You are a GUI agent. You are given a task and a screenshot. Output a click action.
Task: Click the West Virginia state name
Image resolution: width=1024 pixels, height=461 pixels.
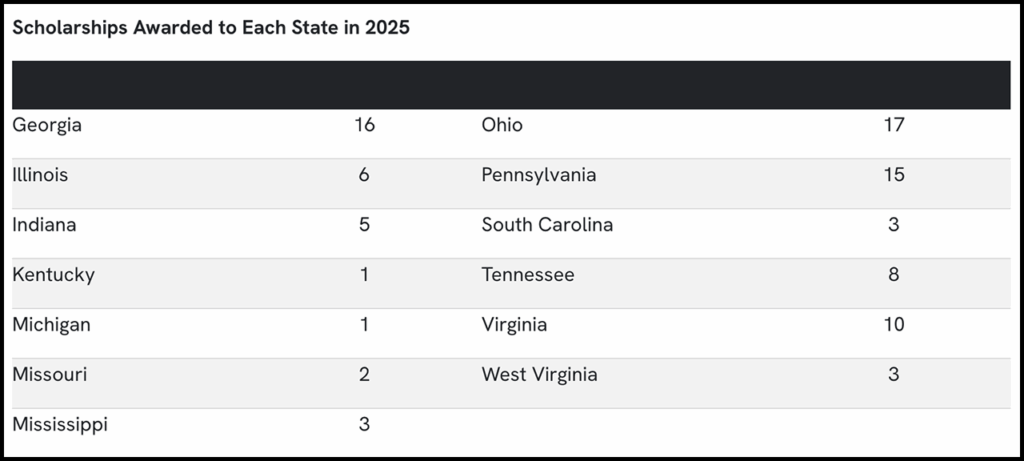[x=540, y=375]
